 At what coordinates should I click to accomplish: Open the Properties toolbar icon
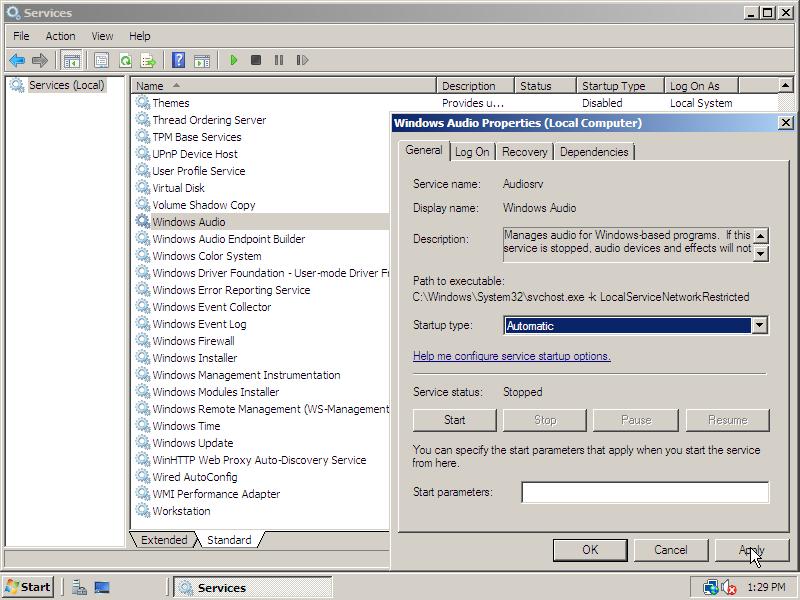tap(102, 60)
